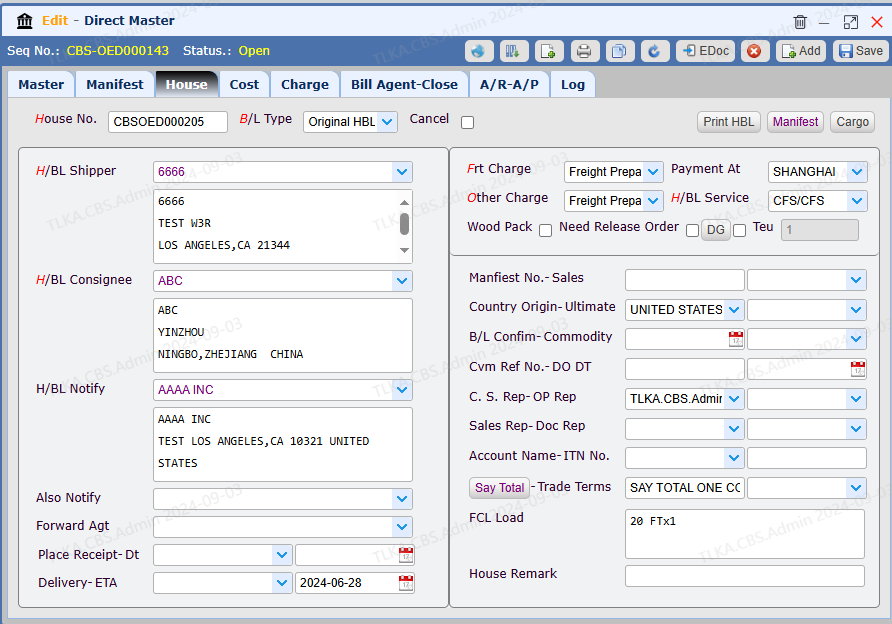Click the ITN No. input field
The width and height of the screenshot is (892, 624).
[807, 458]
